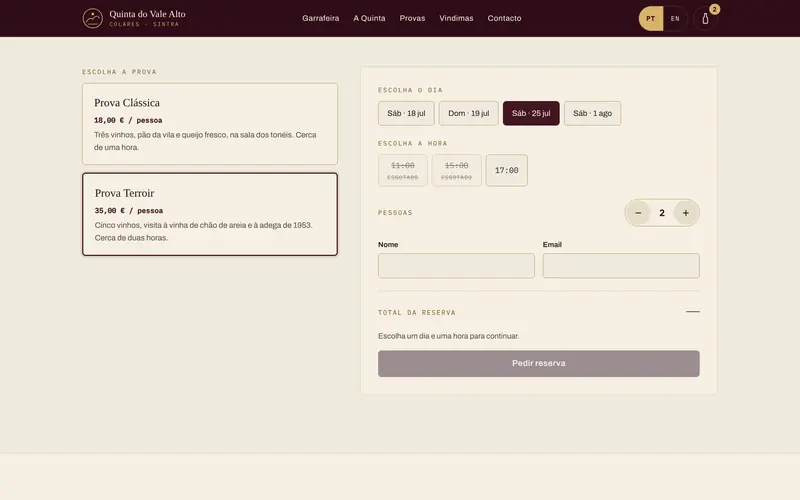Image resolution: width=800 pixels, height=500 pixels.
Task: Choose the date Sáb · 25 jul
Action: click(531, 113)
